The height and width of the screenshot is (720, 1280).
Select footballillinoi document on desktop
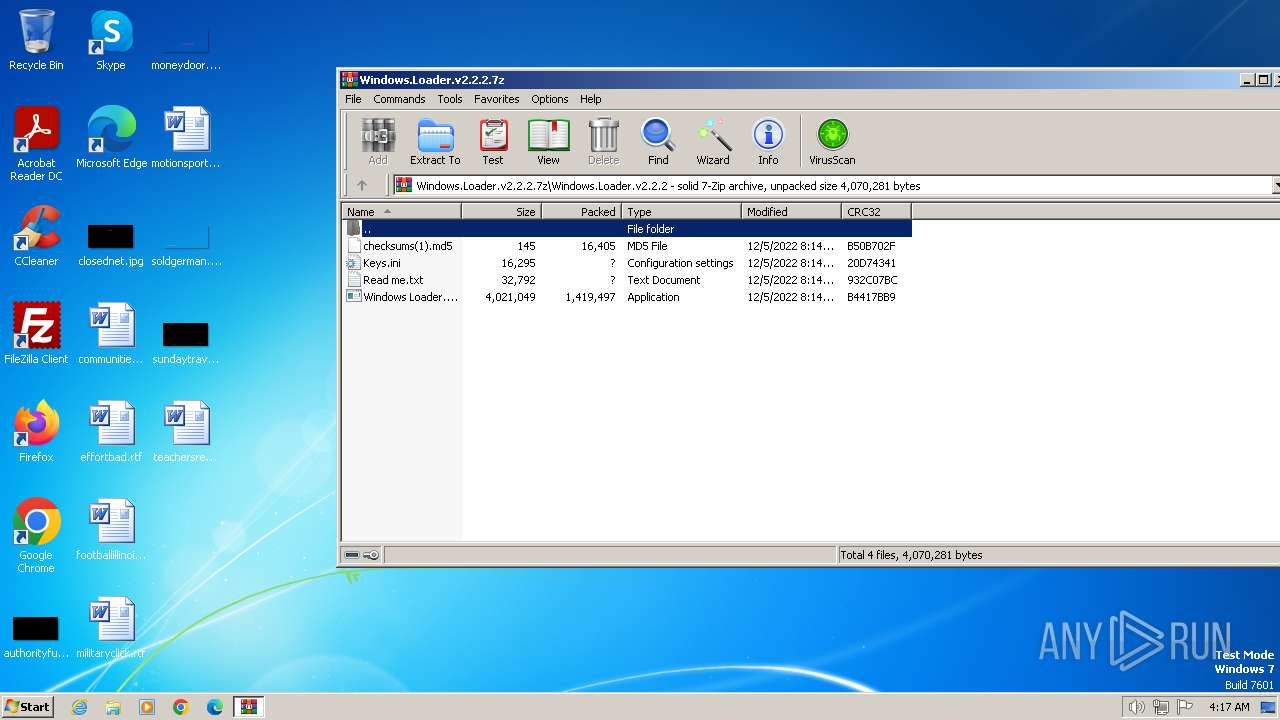(x=111, y=530)
